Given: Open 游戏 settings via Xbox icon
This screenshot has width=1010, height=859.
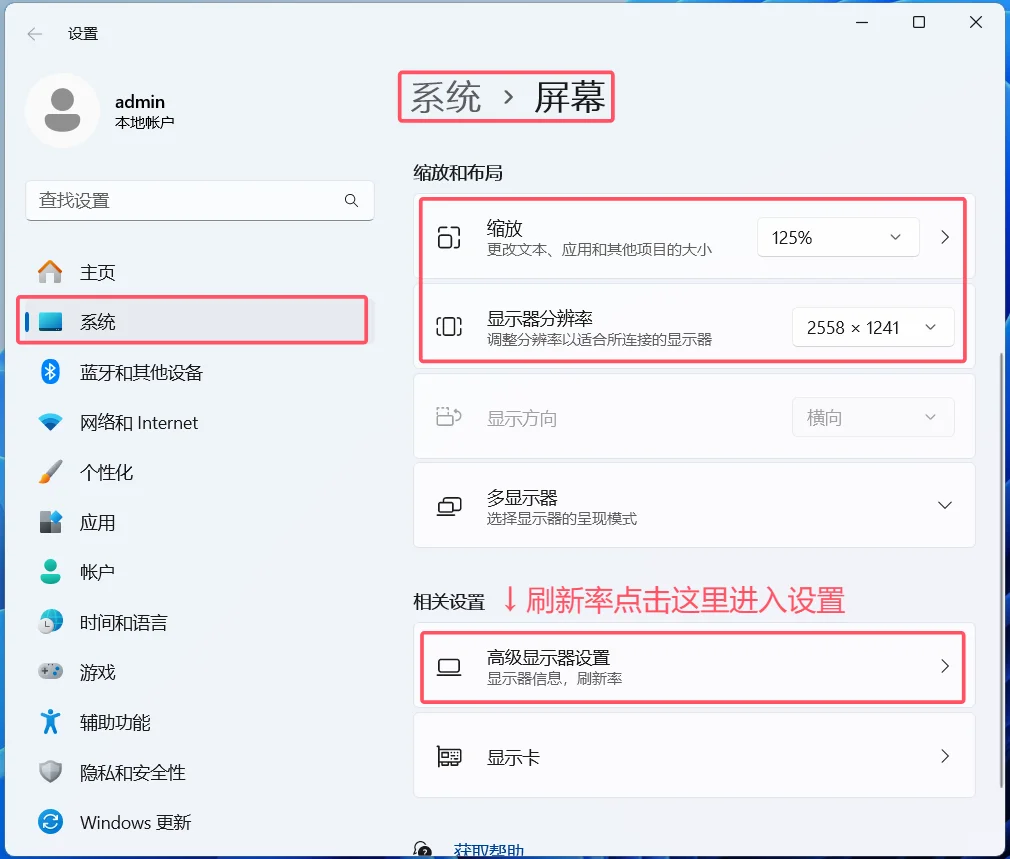Looking at the screenshot, I should [x=49, y=672].
